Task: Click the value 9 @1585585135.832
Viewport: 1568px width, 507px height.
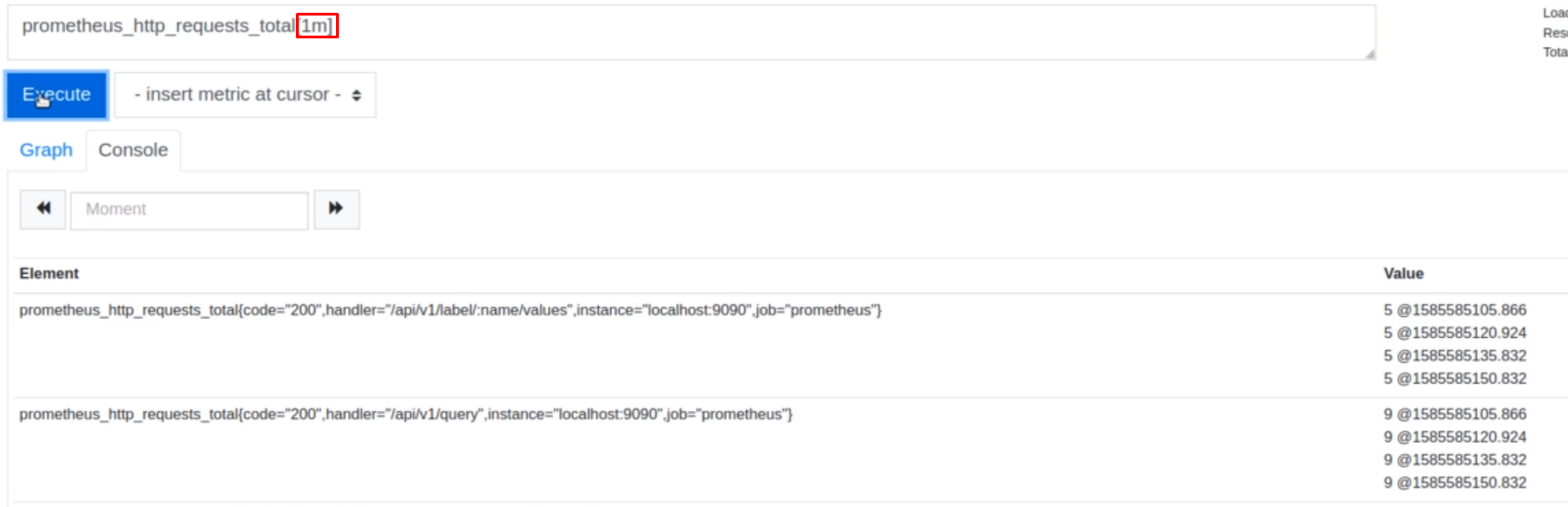Action: pyautogui.click(x=1455, y=459)
